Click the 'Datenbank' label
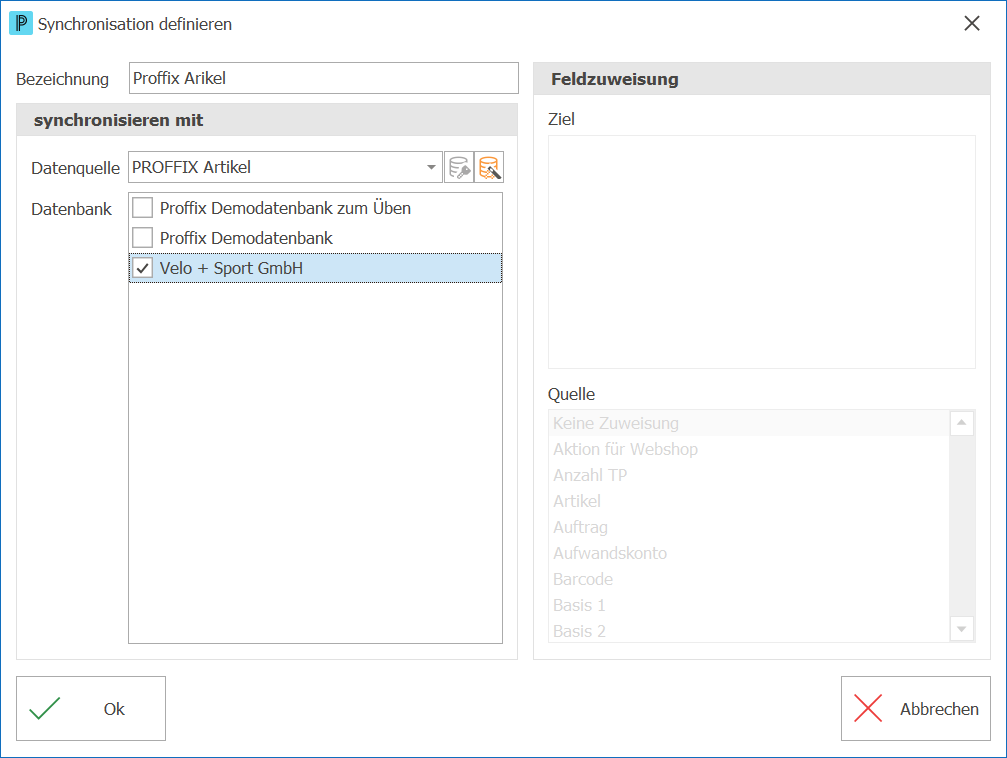 pyautogui.click(x=71, y=209)
